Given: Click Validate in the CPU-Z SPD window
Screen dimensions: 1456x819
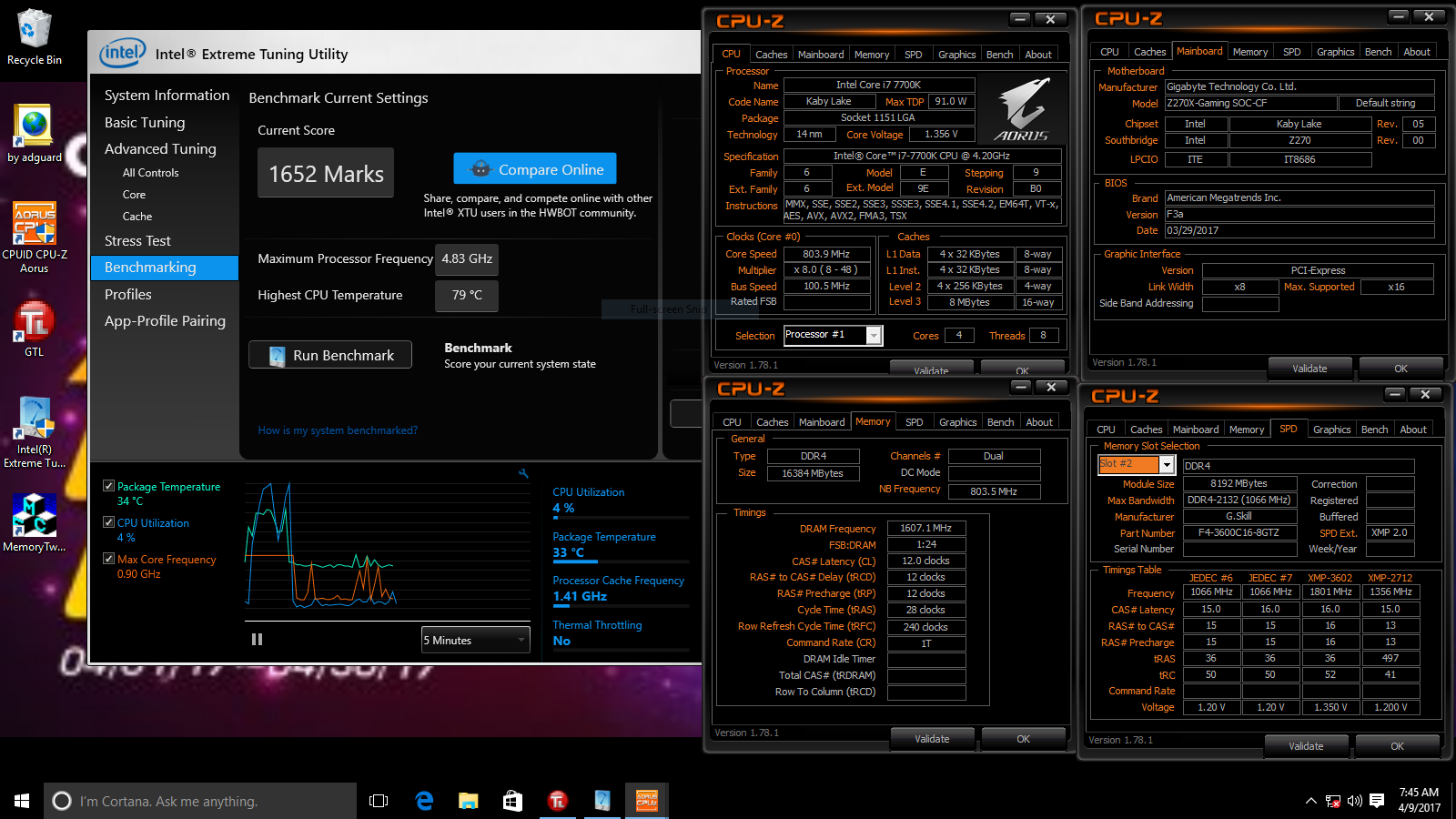Looking at the screenshot, I should point(1306,746).
